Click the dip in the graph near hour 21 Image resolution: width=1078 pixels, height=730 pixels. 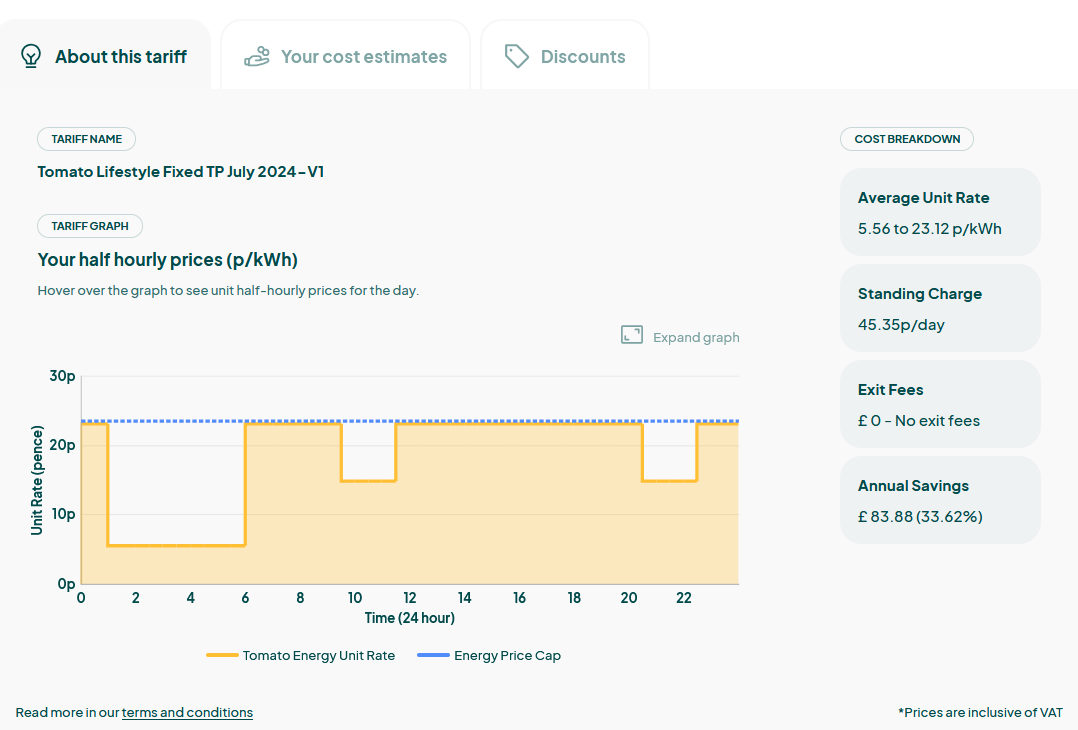tap(670, 481)
